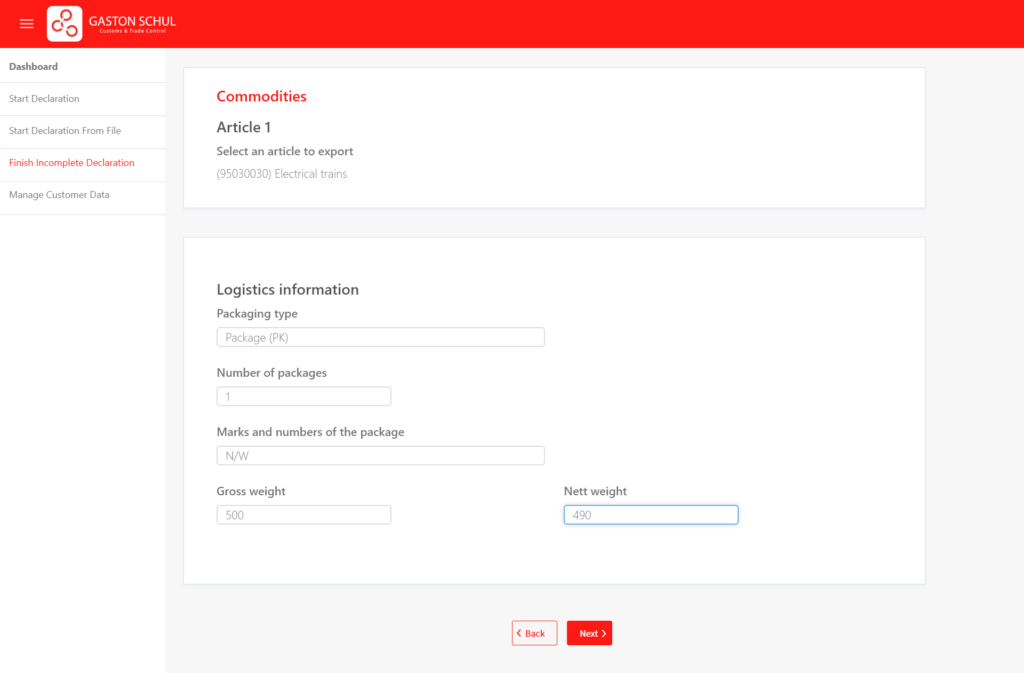Click the Gaston Schul brand name text
Screen dimensions: 1024x673
click(132, 21)
